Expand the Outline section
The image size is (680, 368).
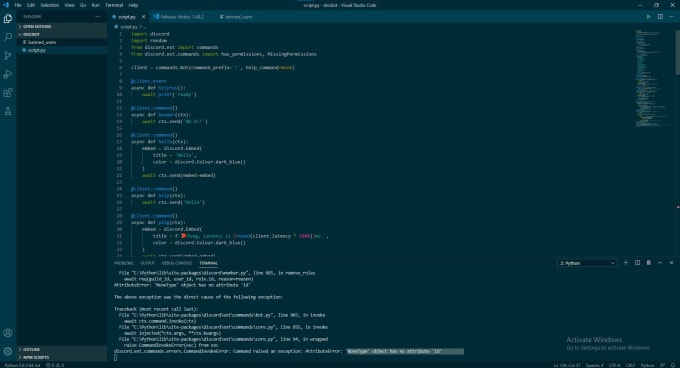coord(62,349)
